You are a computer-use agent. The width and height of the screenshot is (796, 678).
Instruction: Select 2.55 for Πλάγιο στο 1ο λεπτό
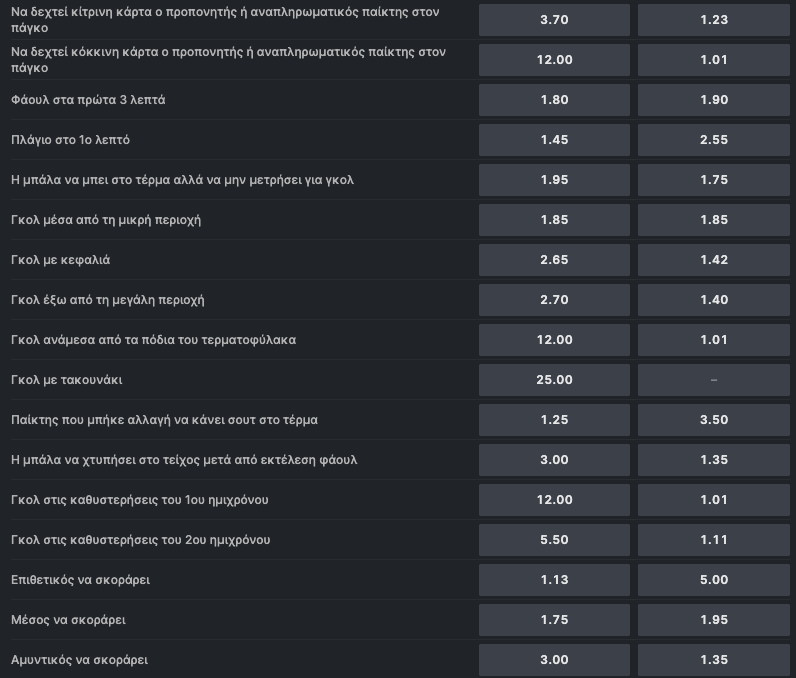click(713, 140)
